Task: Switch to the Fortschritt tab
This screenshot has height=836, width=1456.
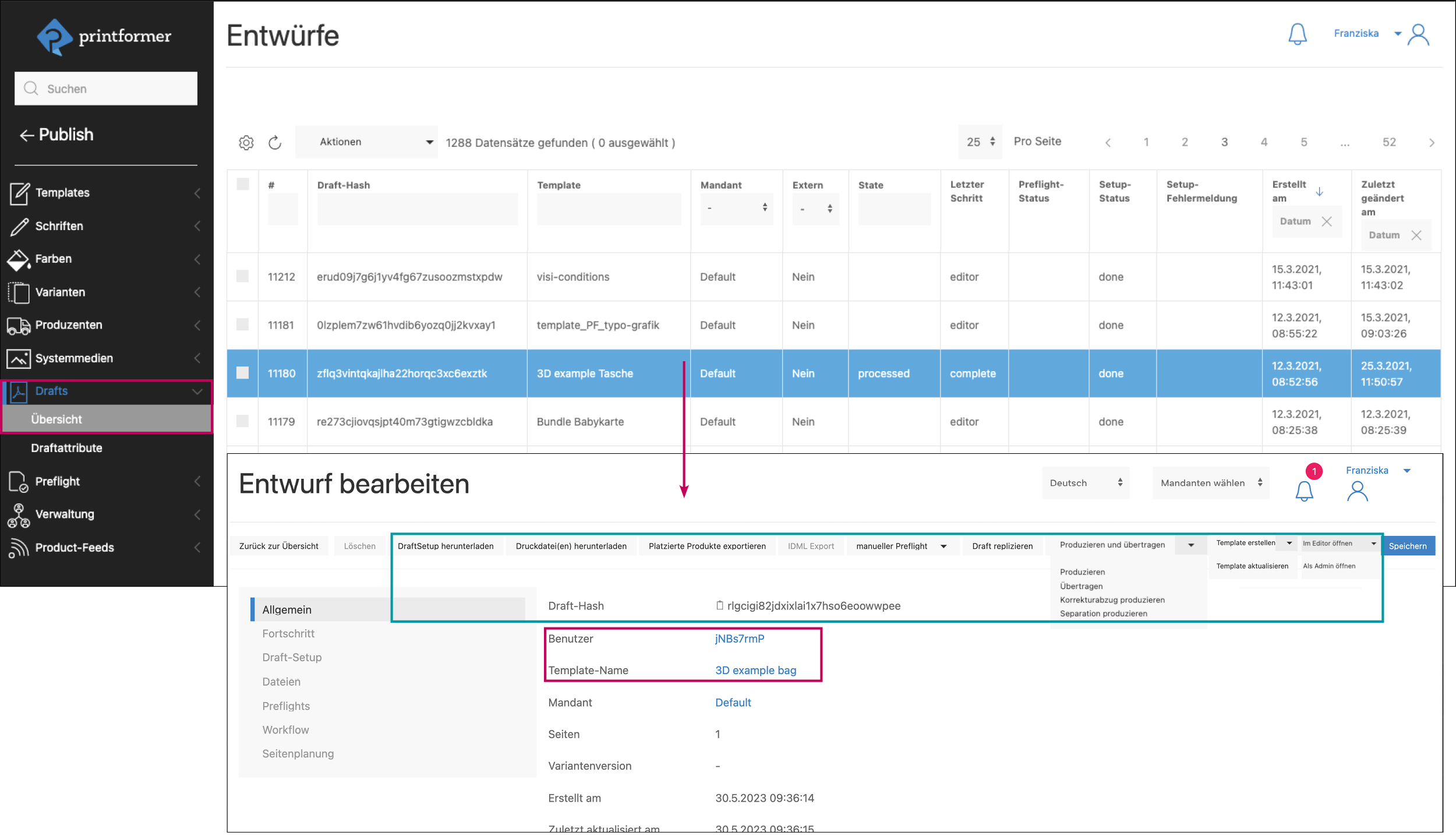Action: (288, 634)
